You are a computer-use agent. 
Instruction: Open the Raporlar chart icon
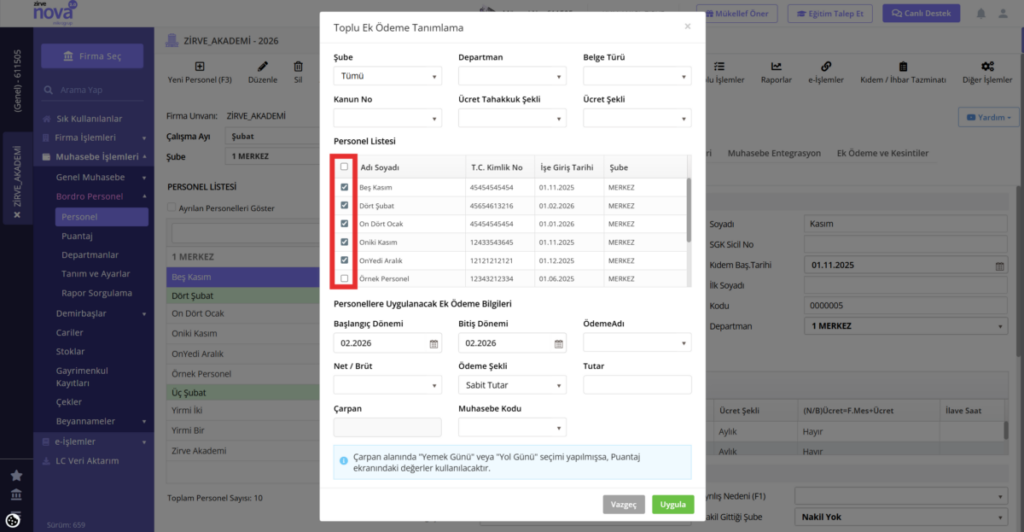[776, 67]
